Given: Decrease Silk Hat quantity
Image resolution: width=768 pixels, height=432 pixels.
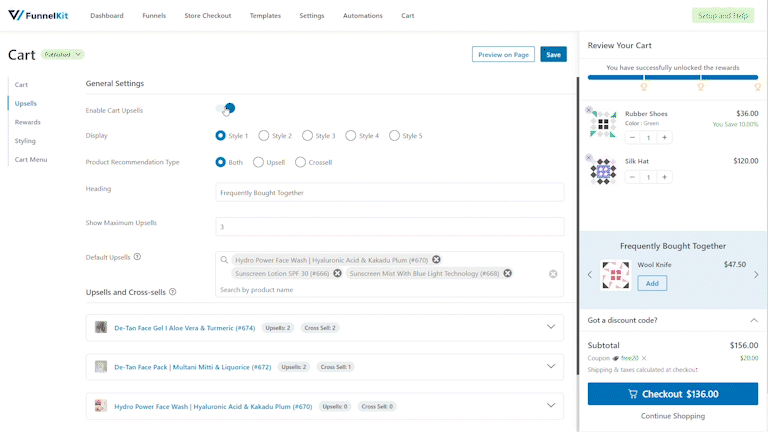Looking at the screenshot, I should [x=632, y=177].
